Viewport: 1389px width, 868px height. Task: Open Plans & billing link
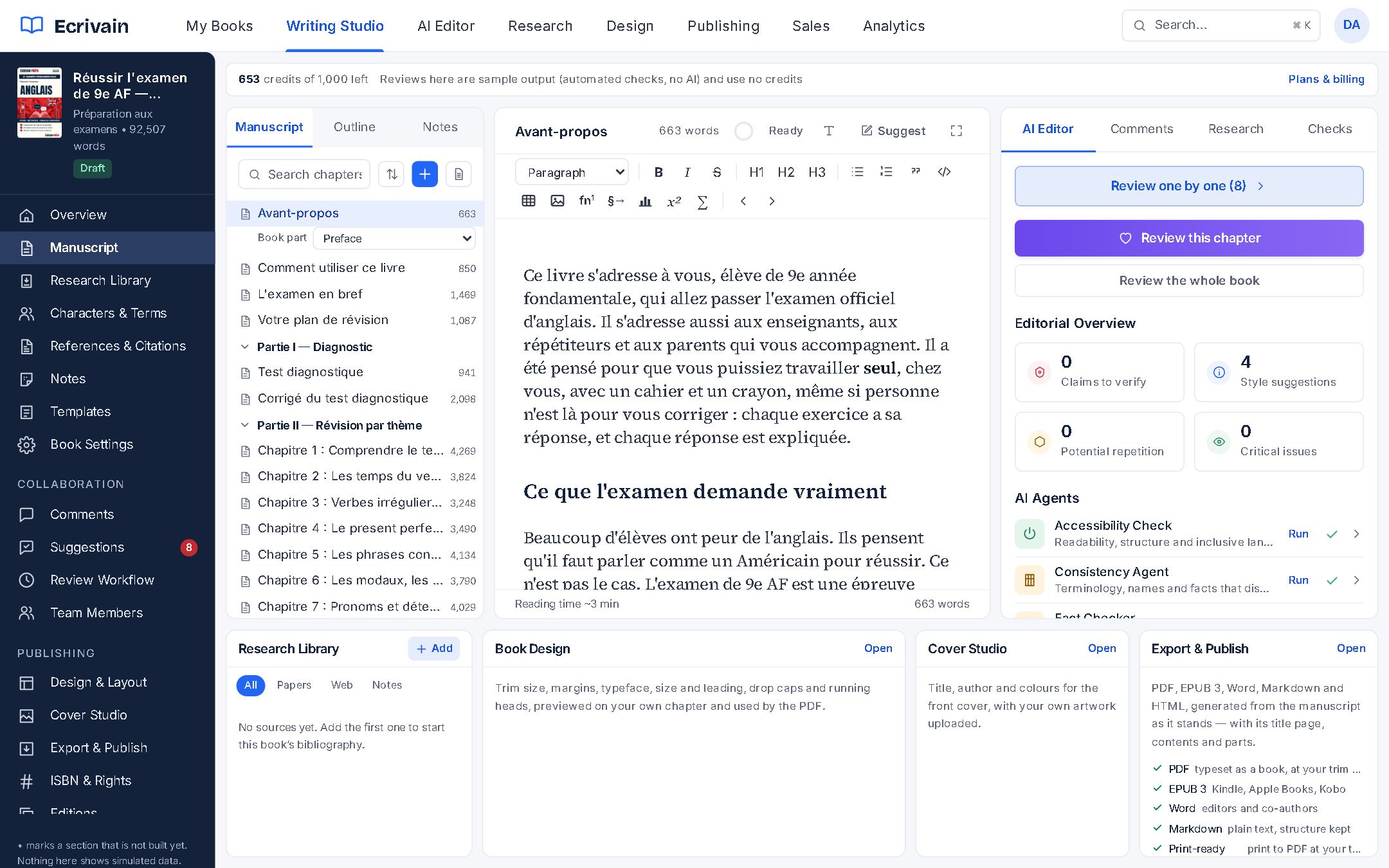pos(1326,79)
